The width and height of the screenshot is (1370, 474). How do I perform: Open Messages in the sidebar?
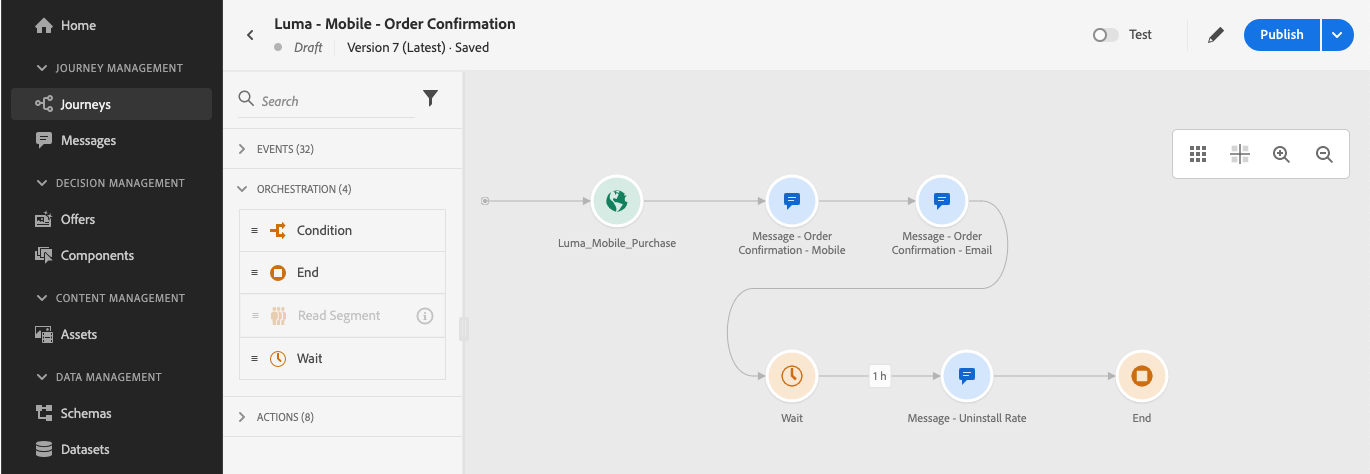[111, 140]
